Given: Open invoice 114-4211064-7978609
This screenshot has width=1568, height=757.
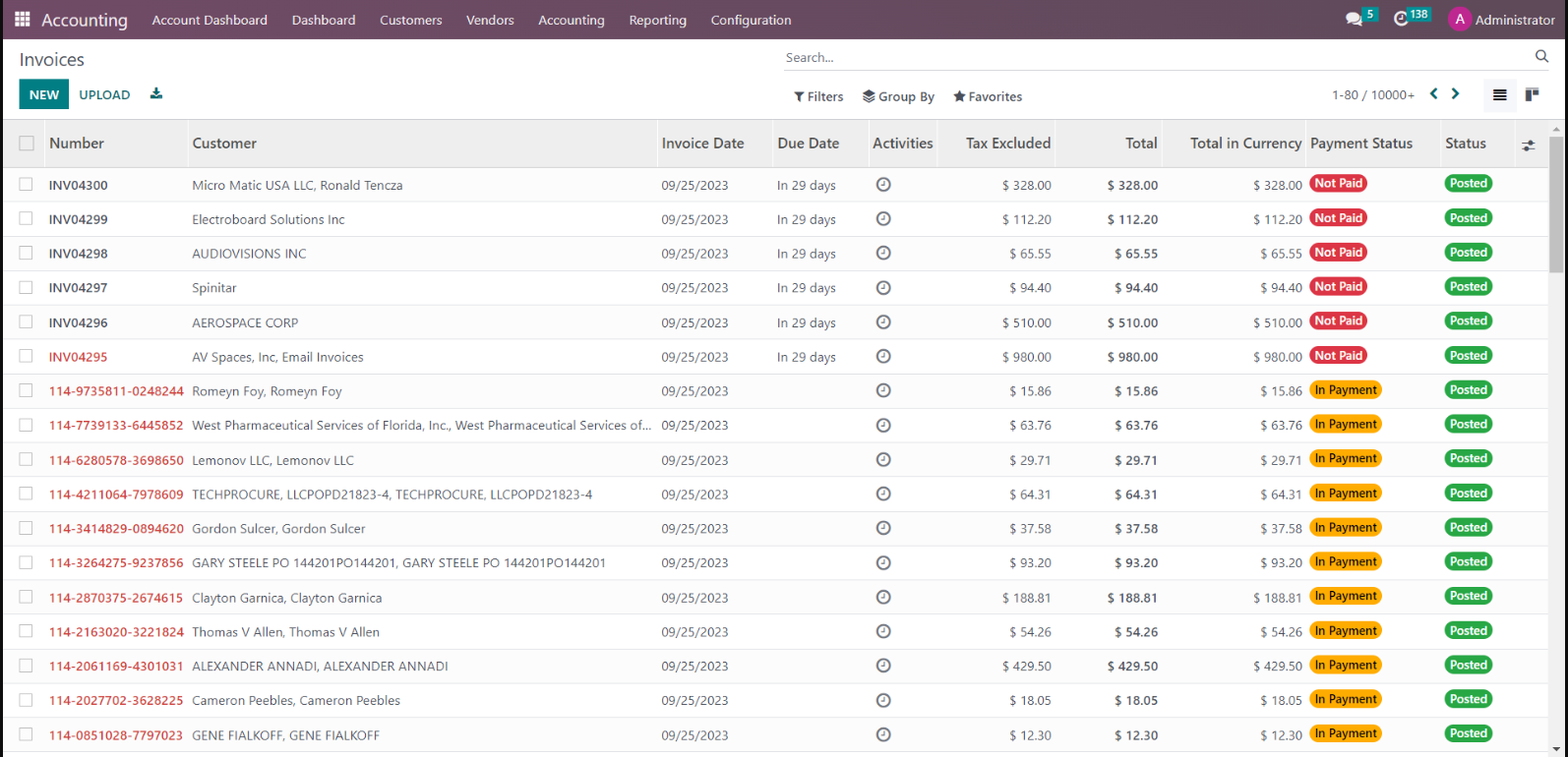Looking at the screenshot, I should (x=116, y=495).
